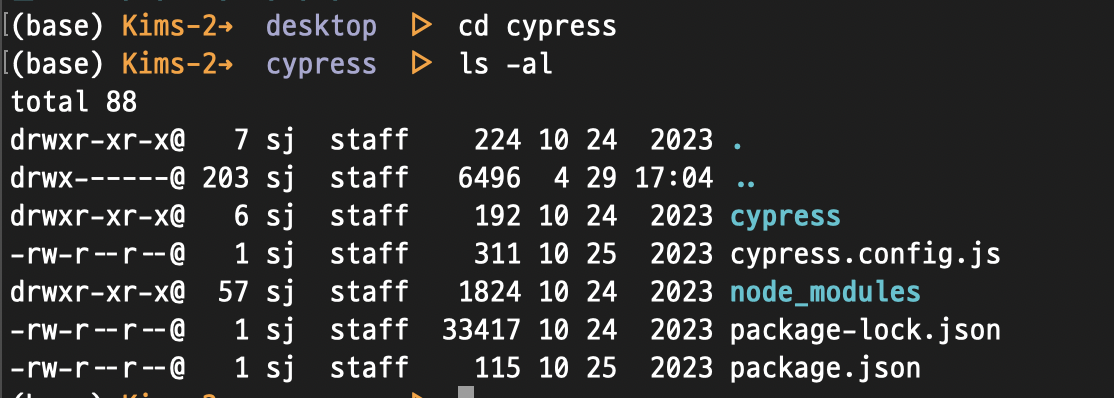Screen dimensions: 1114x398
Task: Click the orange triangle prompt before 'ls -al'
Action: coord(421,64)
